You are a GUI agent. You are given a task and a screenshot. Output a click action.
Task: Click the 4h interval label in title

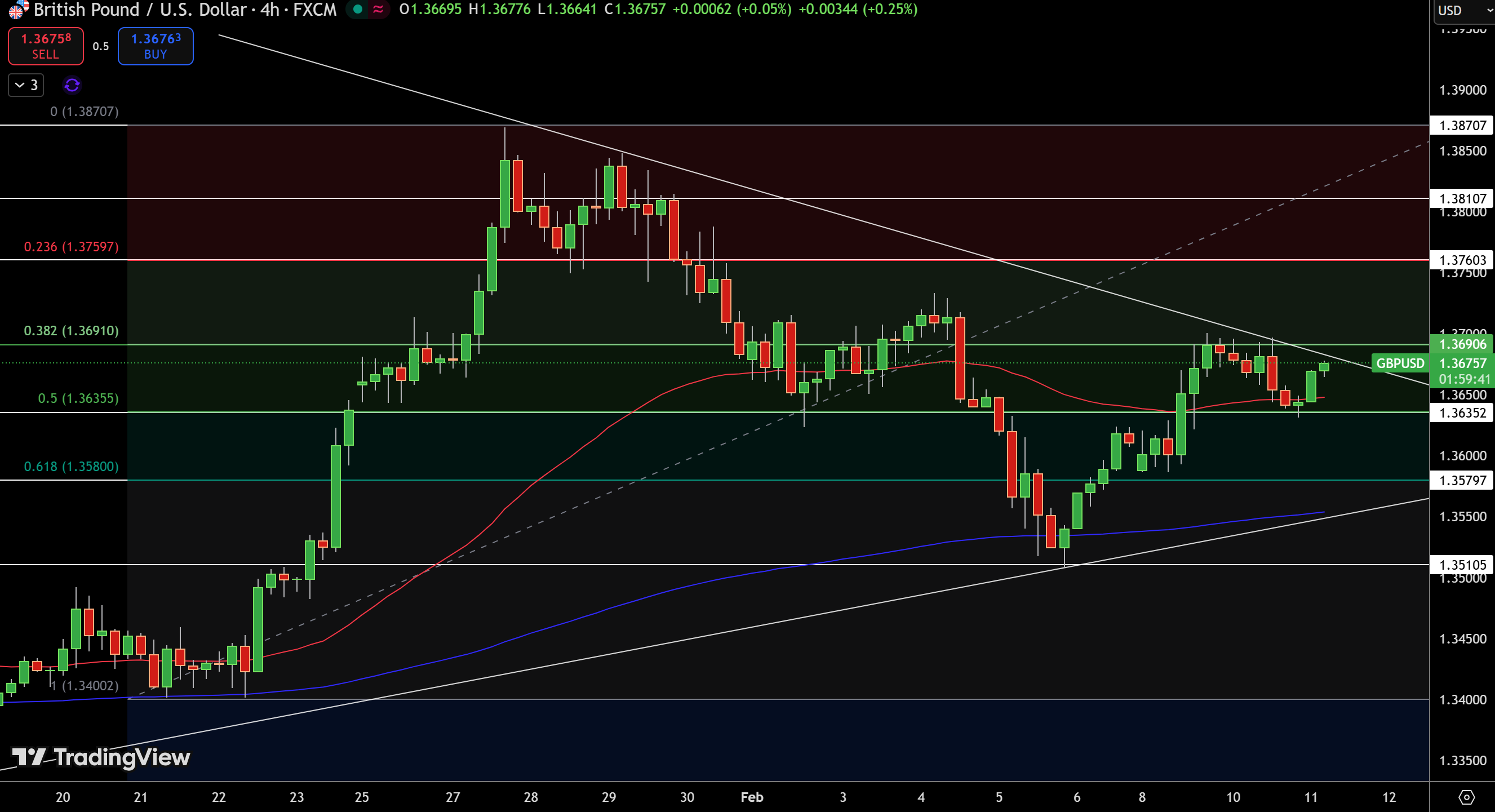270,9
